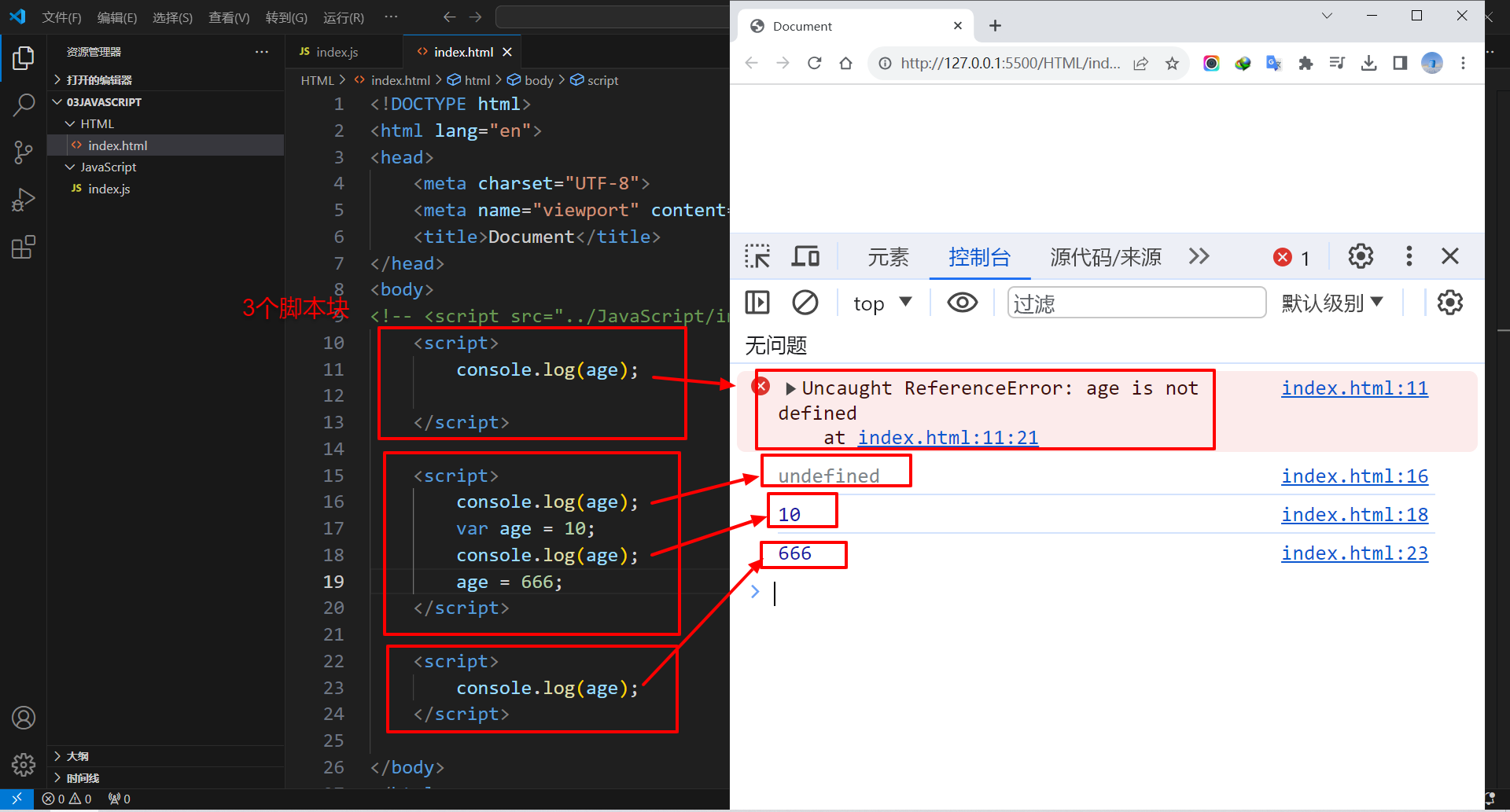Open the Go menu
Screen dimensions: 1510x812
tap(286, 17)
